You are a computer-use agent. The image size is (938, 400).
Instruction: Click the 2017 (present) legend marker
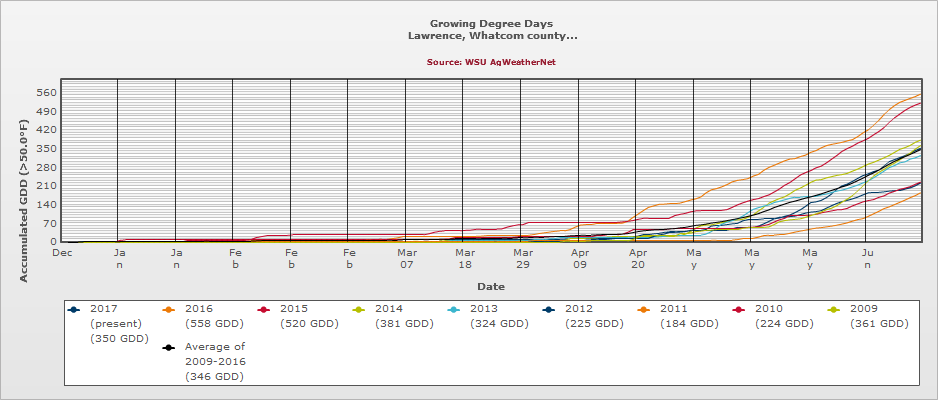tap(73, 310)
